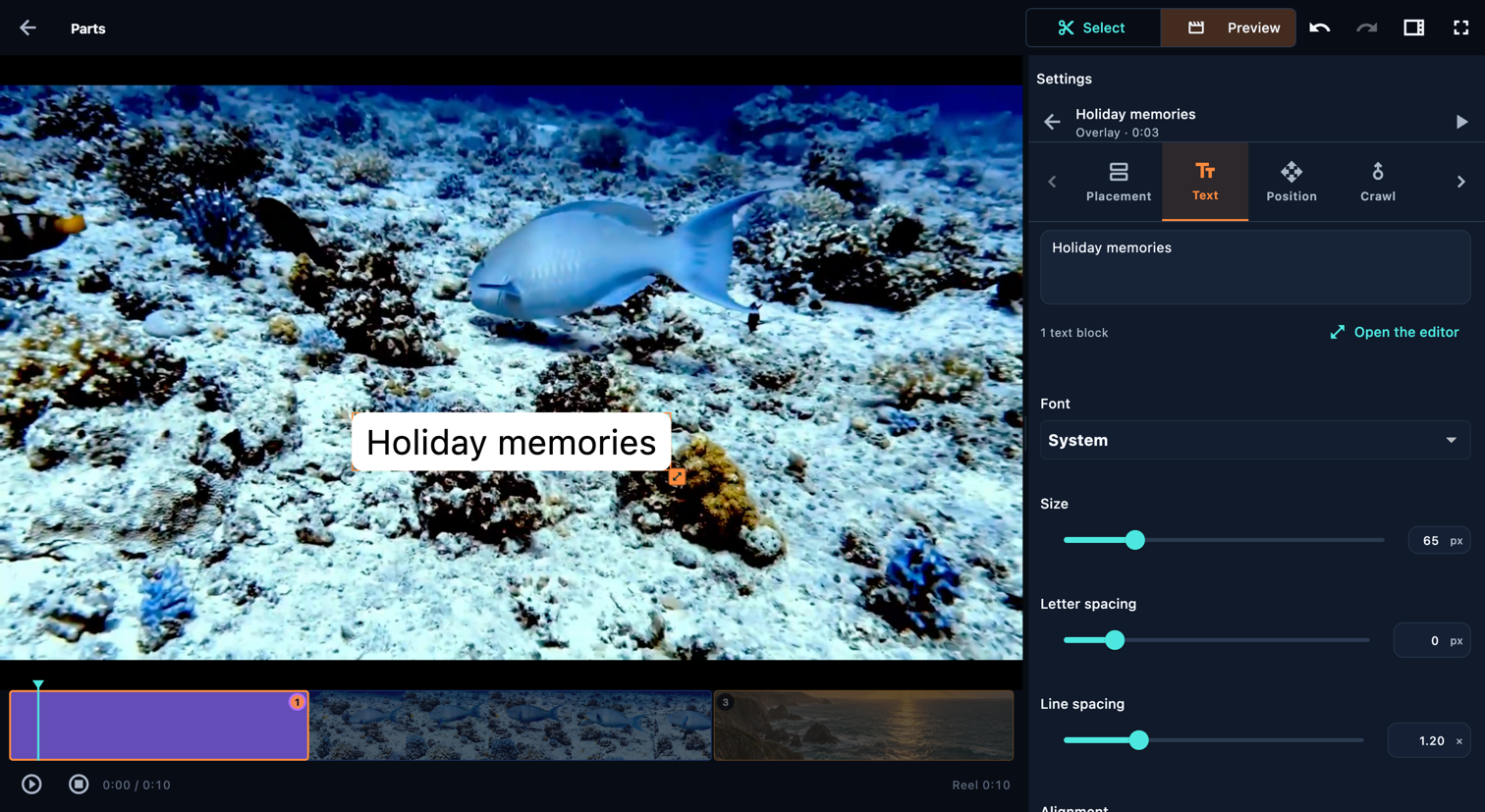Screen dimensions: 1485x812
Task: Open the Font dropdown showing System
Action: (x=1254, y=440)
